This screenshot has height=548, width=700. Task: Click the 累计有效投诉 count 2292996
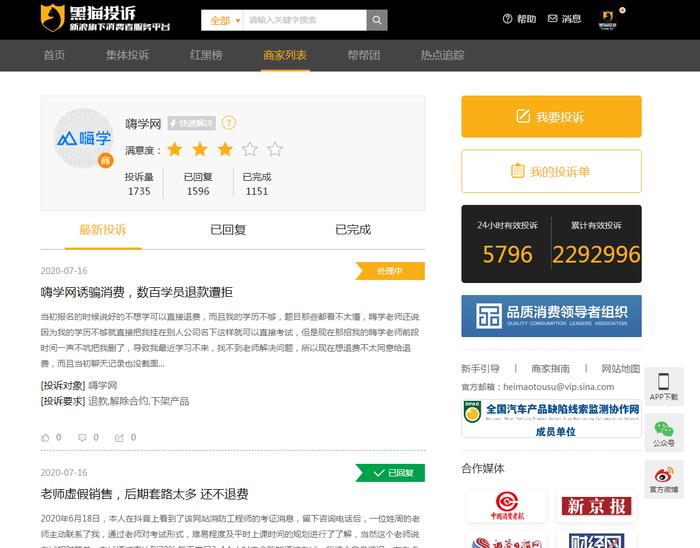coord(596,254)
